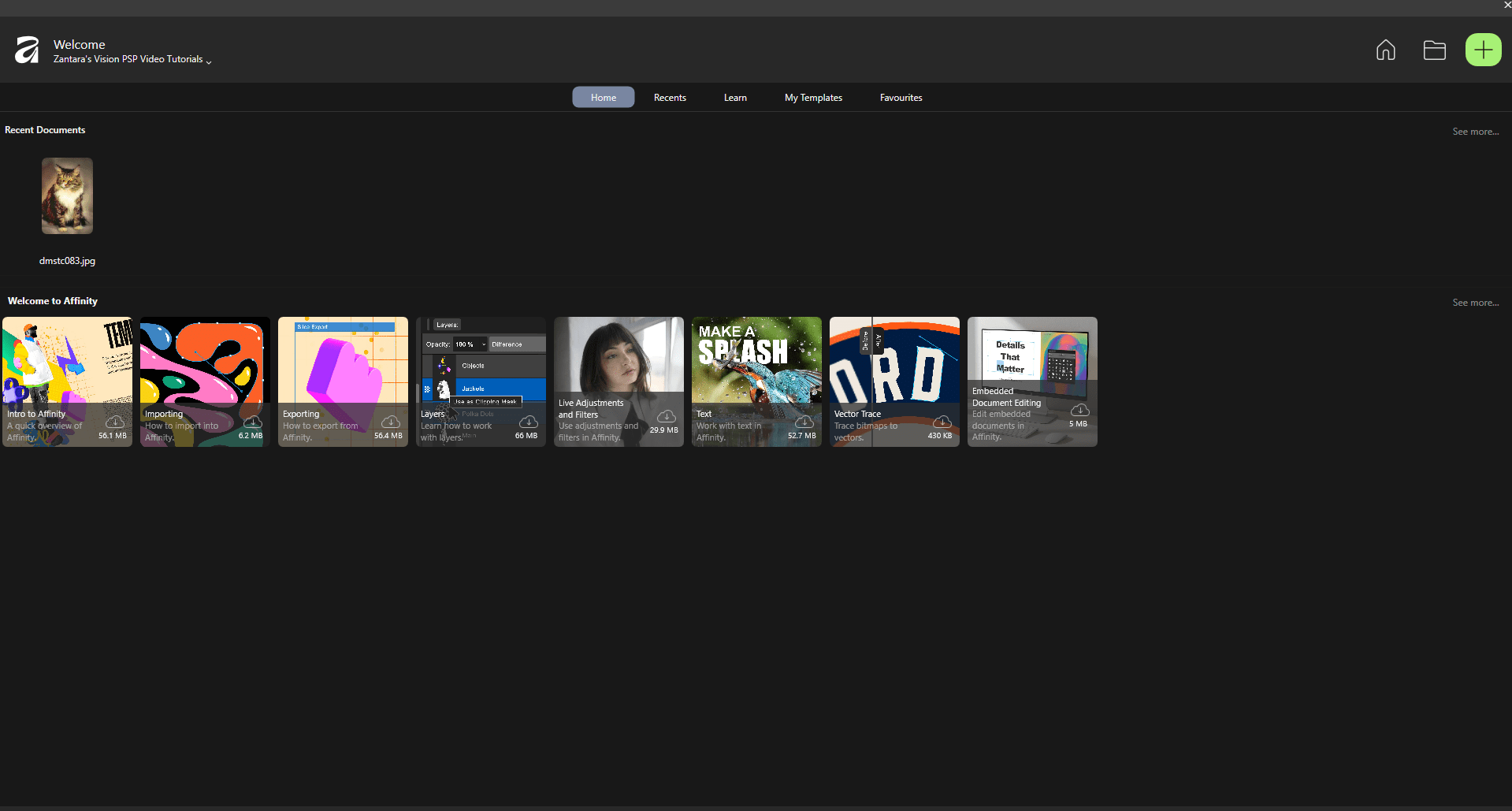Image resolution: width=1512 pixels, height=811 pixels.
Task: Open the dmstc083.jpg cat thumbnail
Action: click(67, 196)
